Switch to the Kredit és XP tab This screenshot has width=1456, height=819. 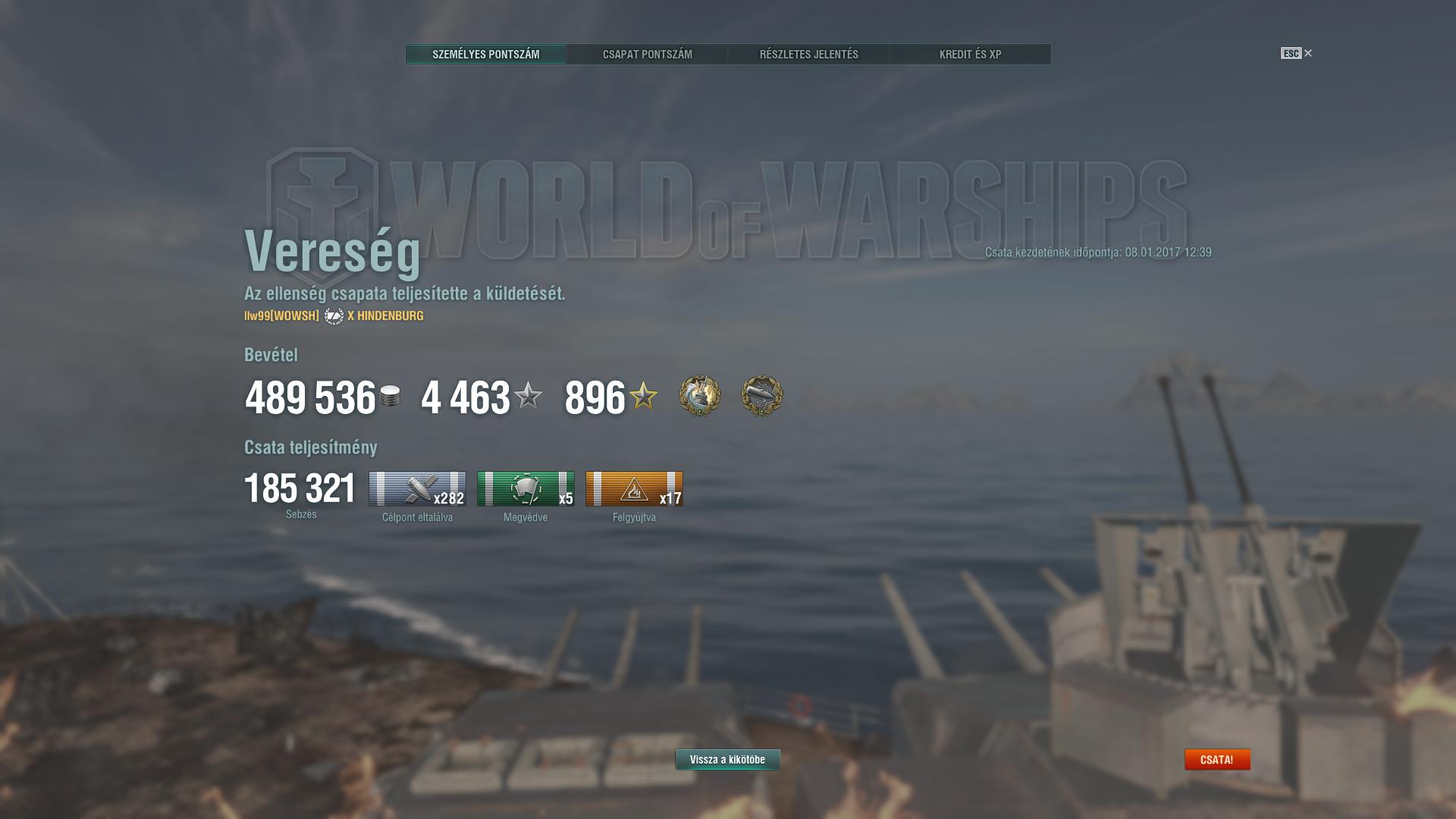click(x=971, y=54)
